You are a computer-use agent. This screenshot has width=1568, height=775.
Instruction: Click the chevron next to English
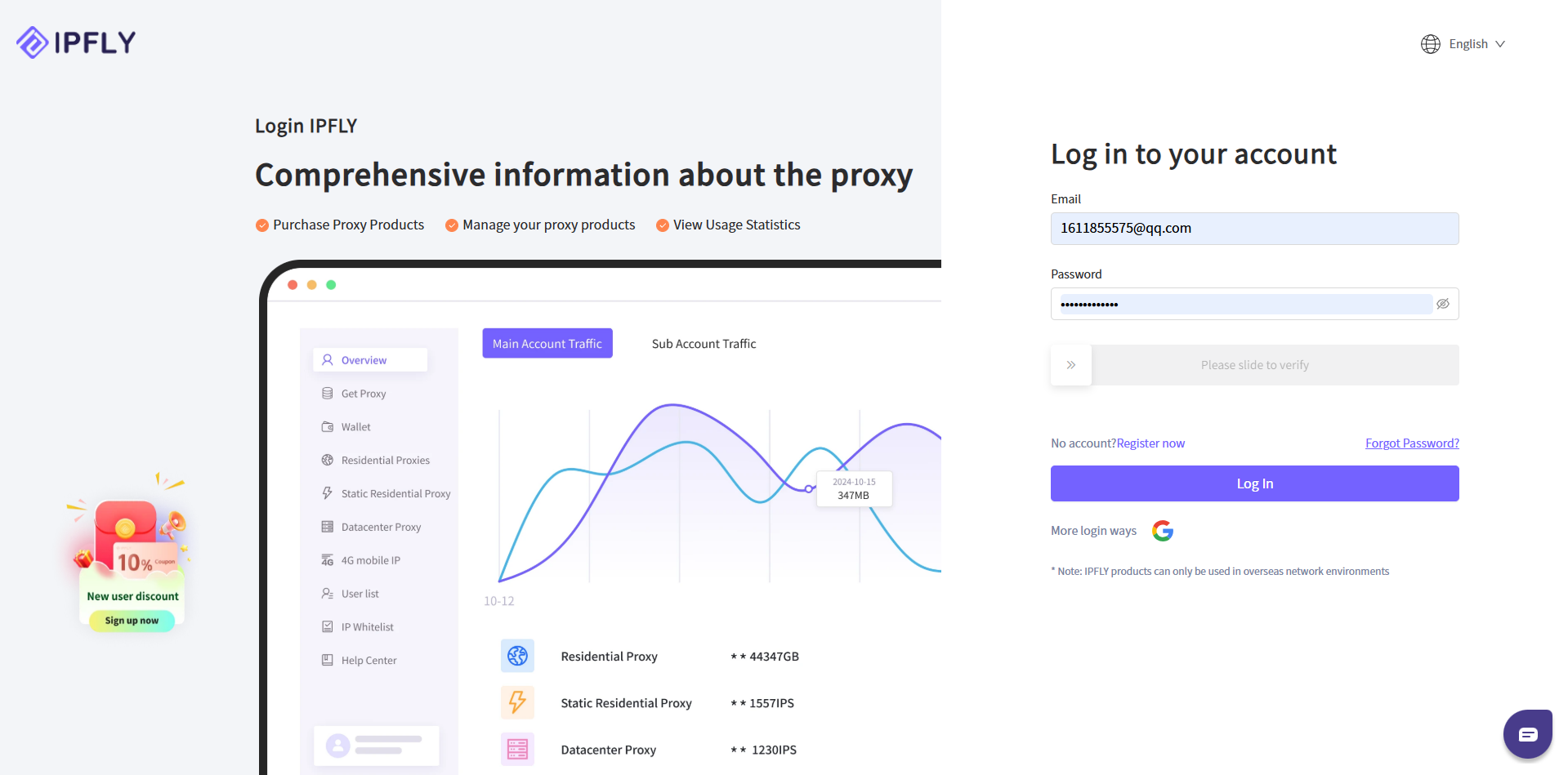click(1500, 44)
